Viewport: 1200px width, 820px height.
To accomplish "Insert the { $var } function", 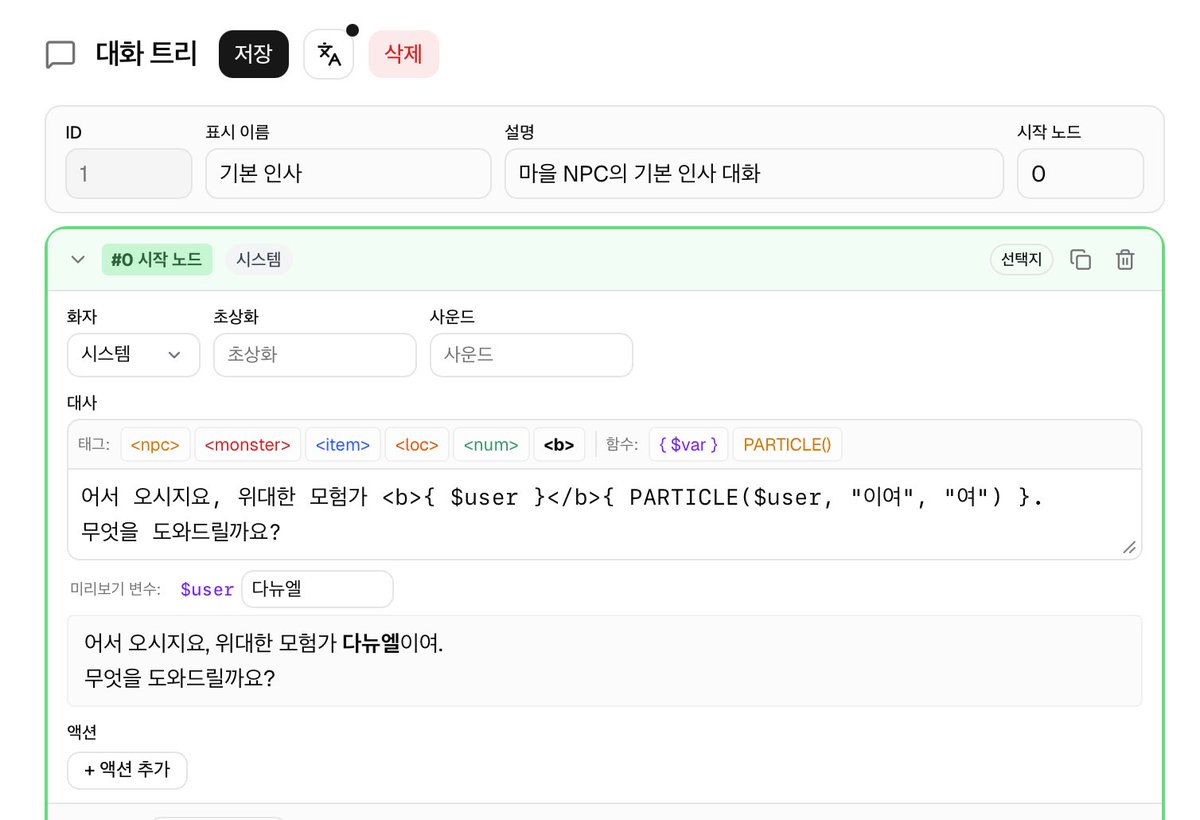I will (x=688, y=445).
